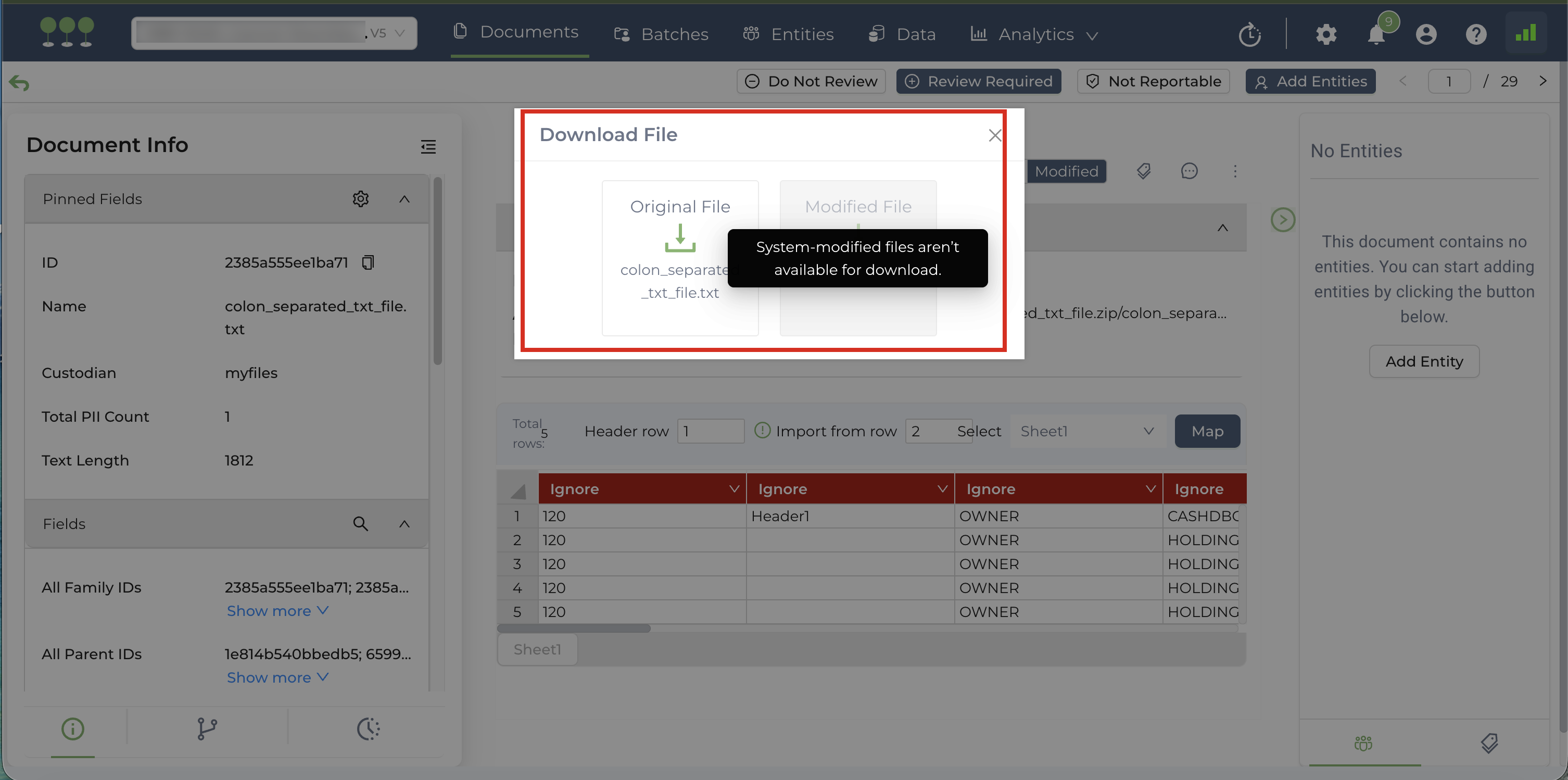Collapse the Fields section

tap(404, 524)
